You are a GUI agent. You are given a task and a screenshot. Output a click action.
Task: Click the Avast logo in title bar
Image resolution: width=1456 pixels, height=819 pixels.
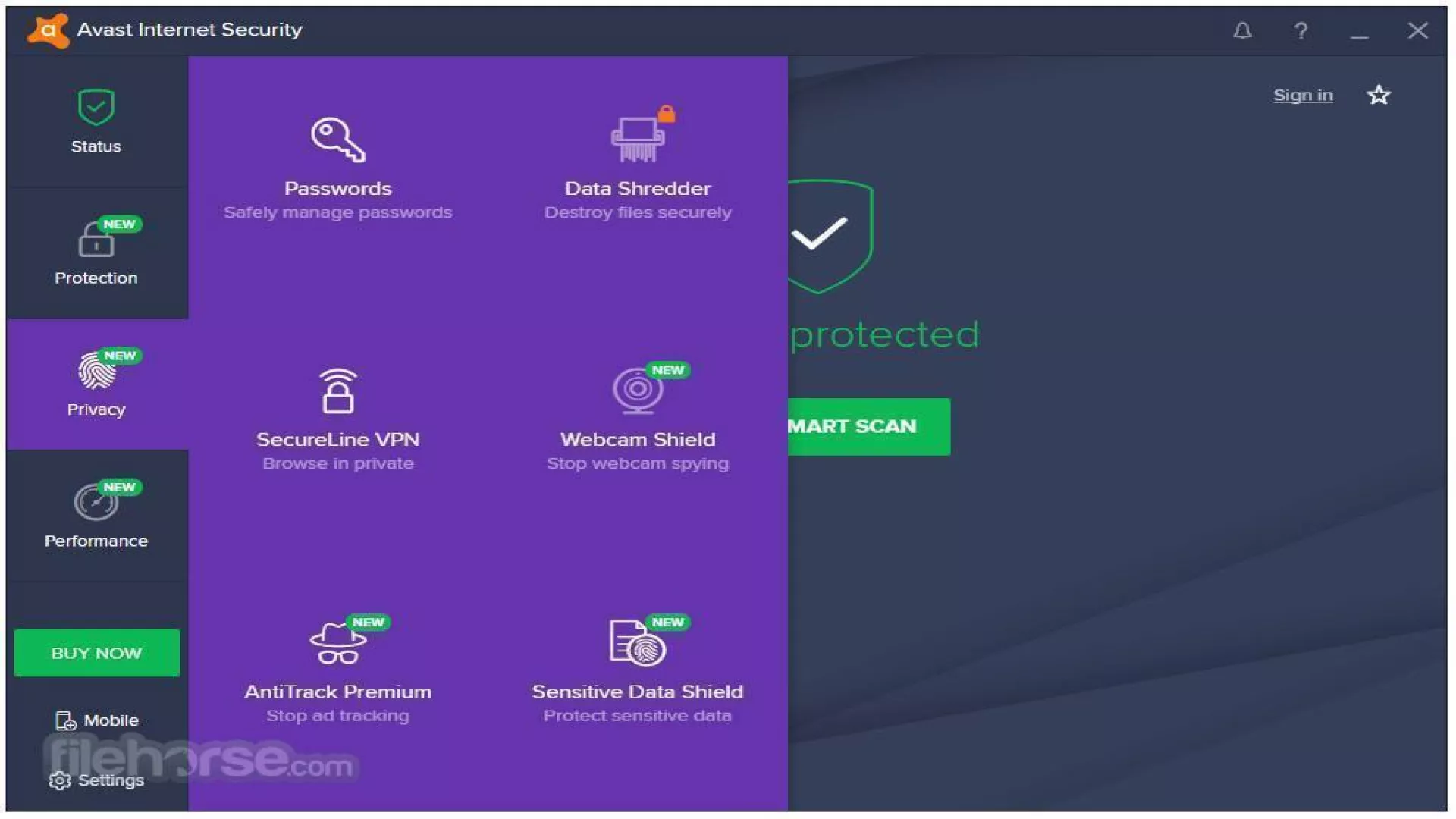(x=48, y=30)
